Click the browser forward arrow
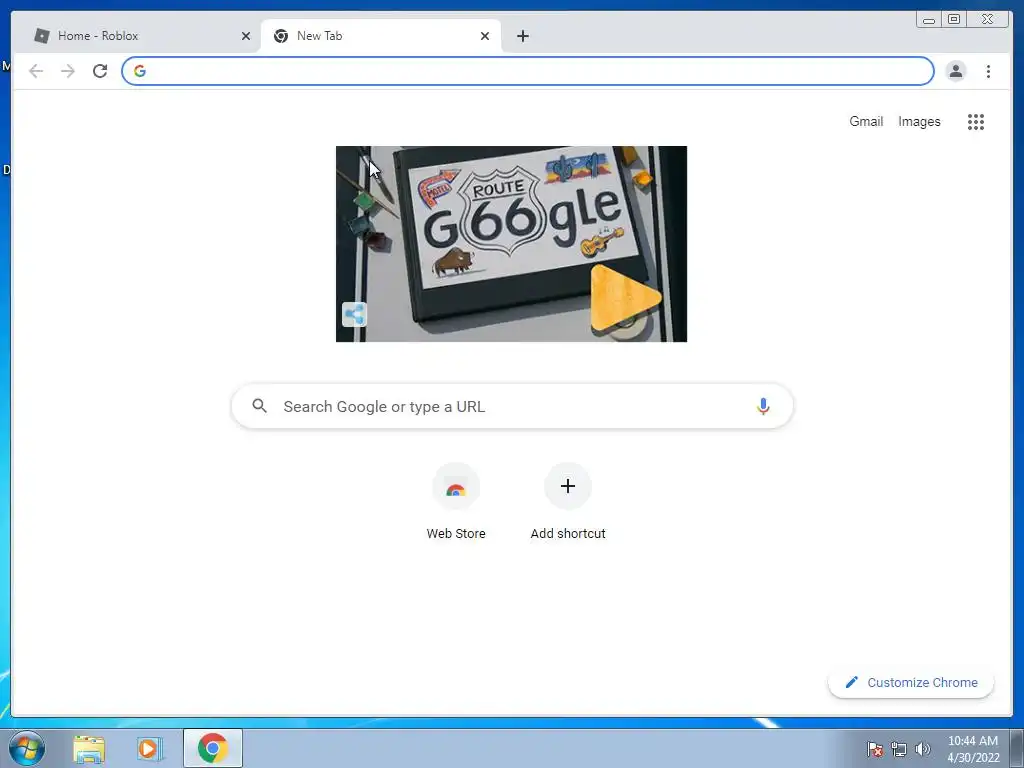The image size is (1024, 768). click(68, 71)
